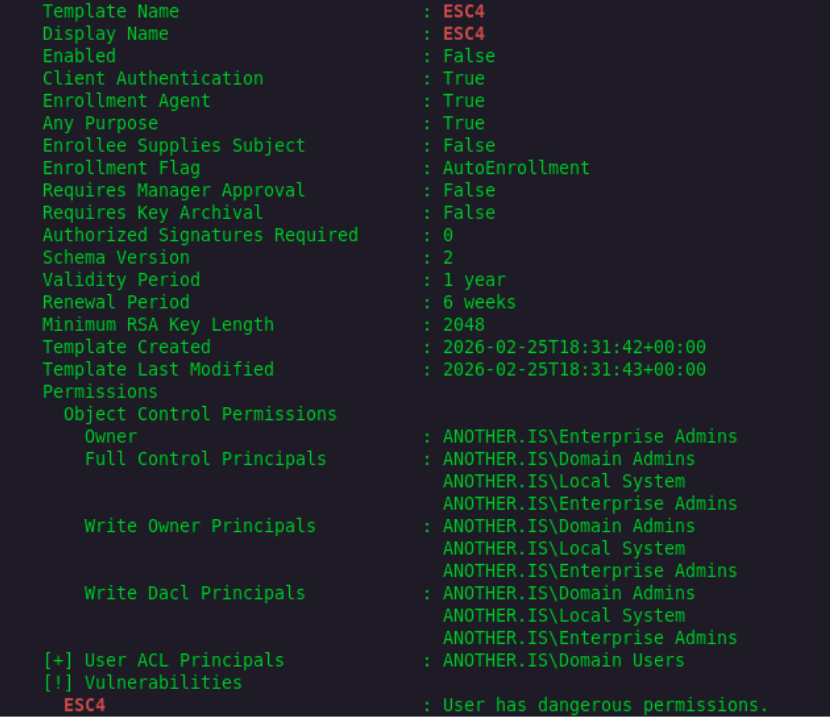Image resolution: width=830 pixels, height=717 pixels.
Task: Click the Validity Period 1 year value
Action: click(474, 280)
